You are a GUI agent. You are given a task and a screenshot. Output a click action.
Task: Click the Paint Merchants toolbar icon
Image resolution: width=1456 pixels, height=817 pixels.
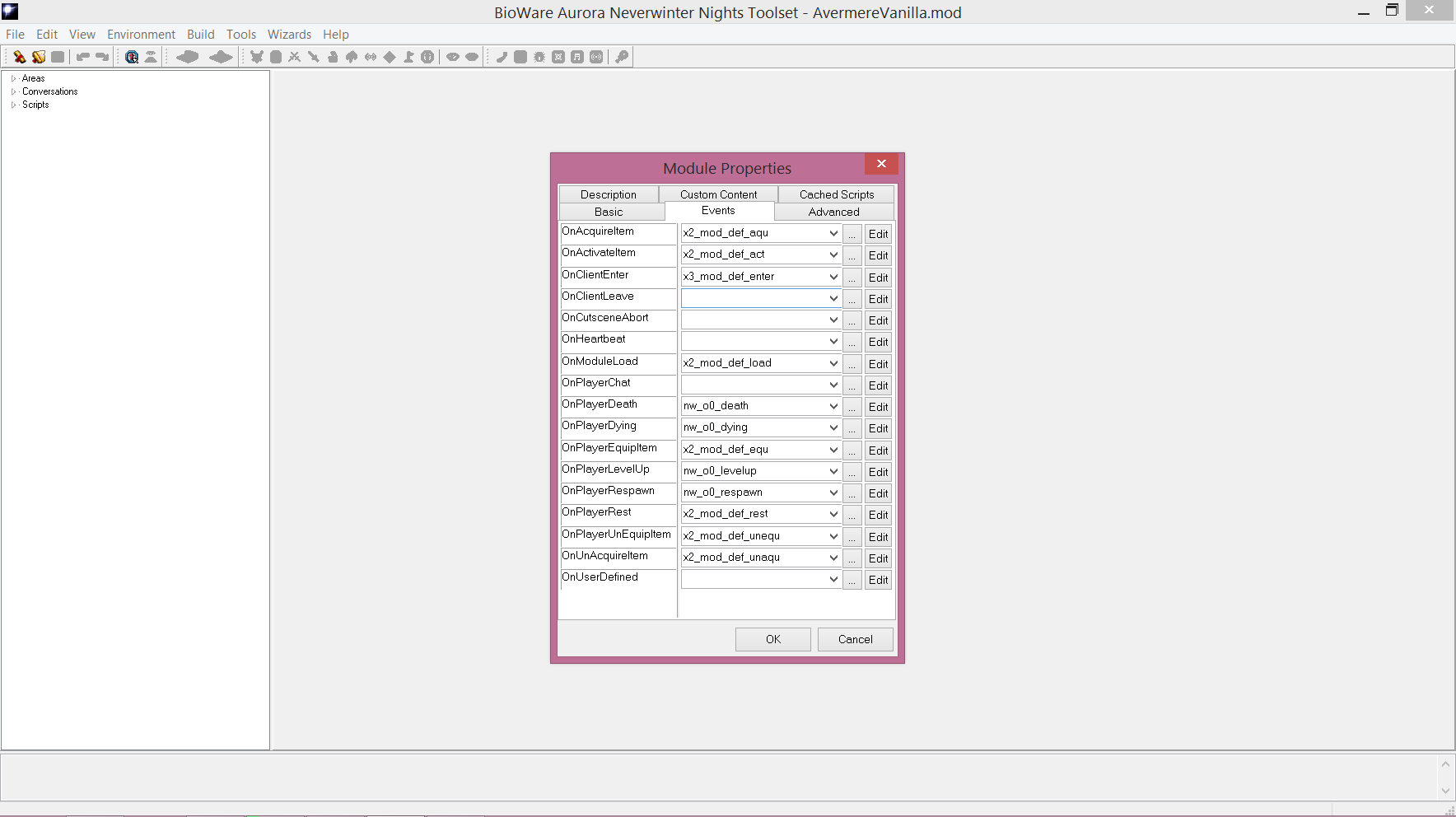pyautogui.click(x=333, y=57)
